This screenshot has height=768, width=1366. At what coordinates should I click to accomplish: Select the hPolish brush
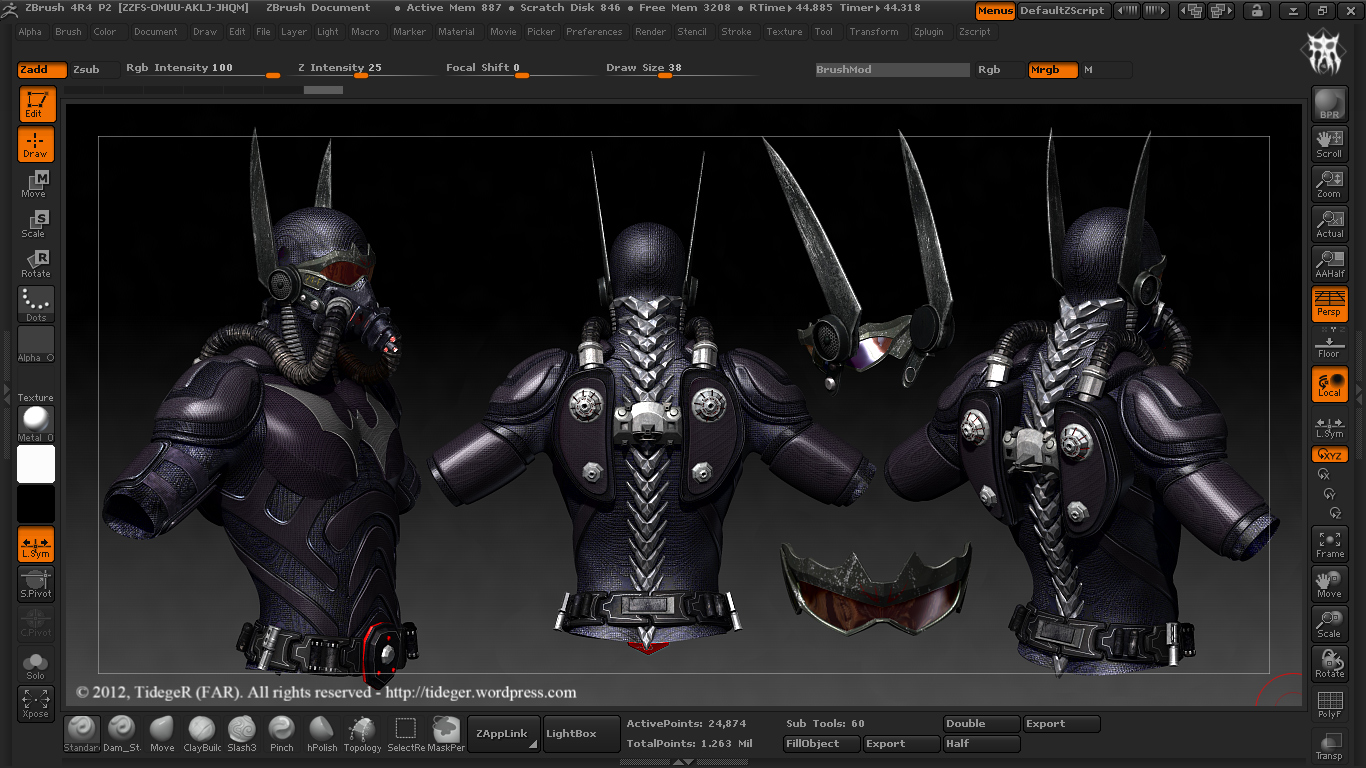click(322, 734)
